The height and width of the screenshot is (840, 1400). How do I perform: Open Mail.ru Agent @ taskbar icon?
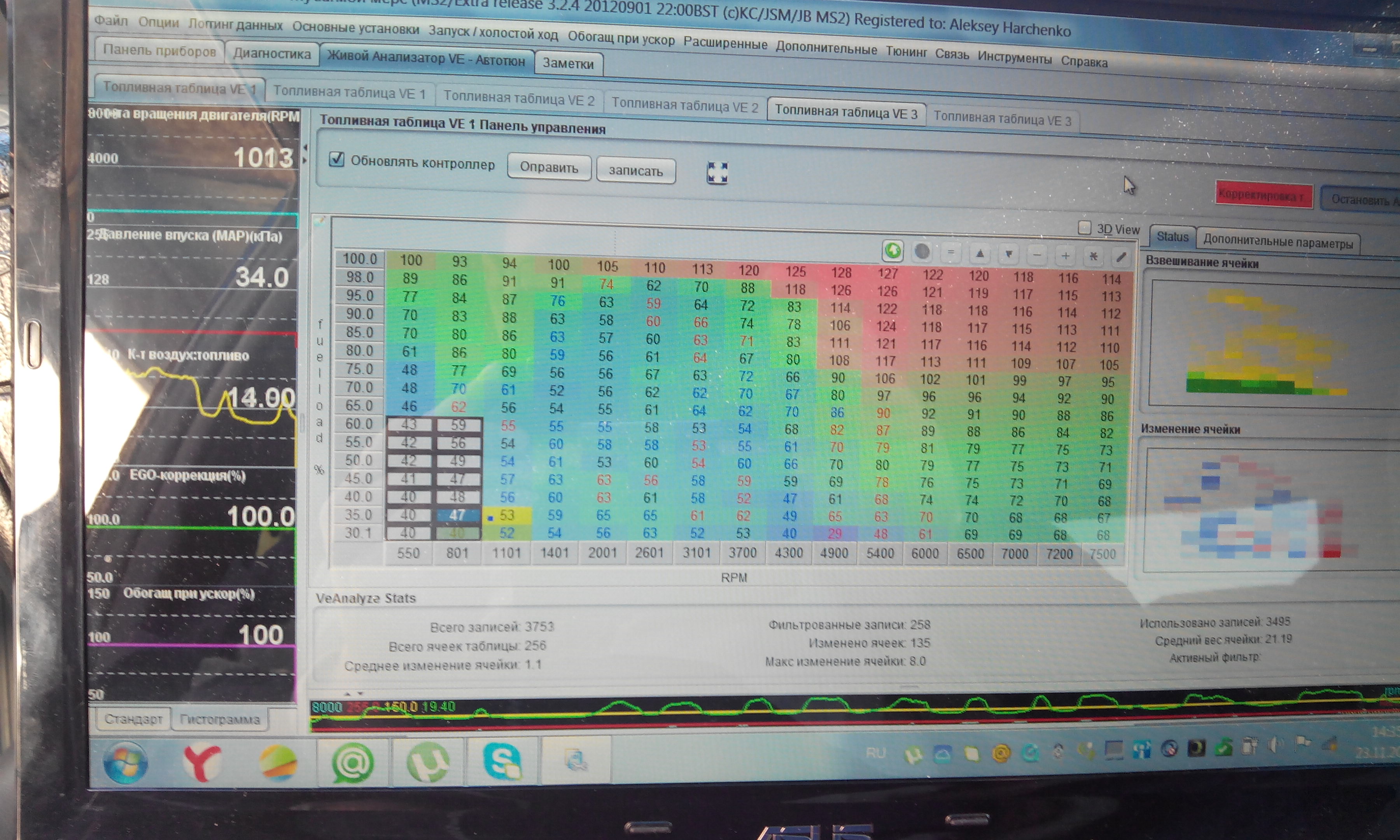(353, 764)
